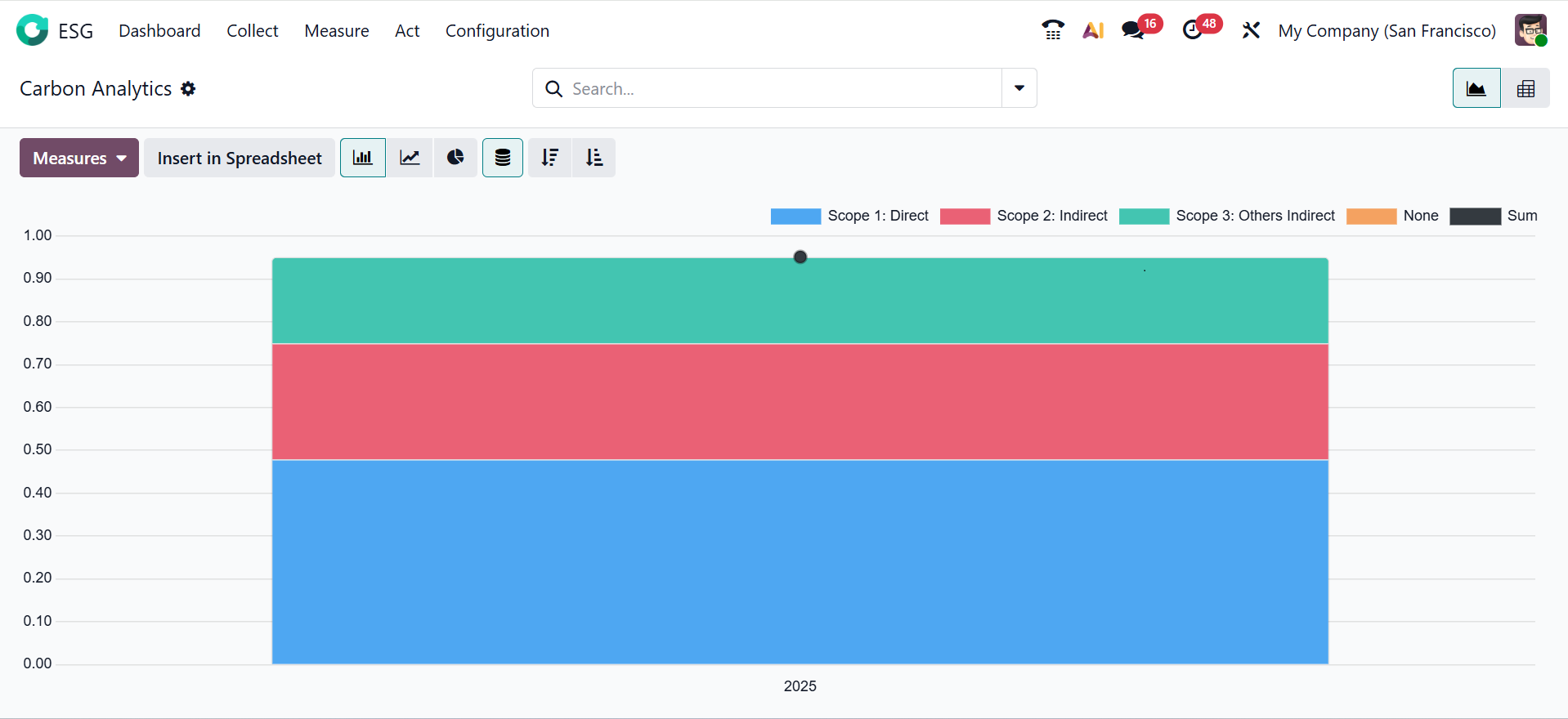
Task: Click the ESG app logo icon
Action: [32, 30]
